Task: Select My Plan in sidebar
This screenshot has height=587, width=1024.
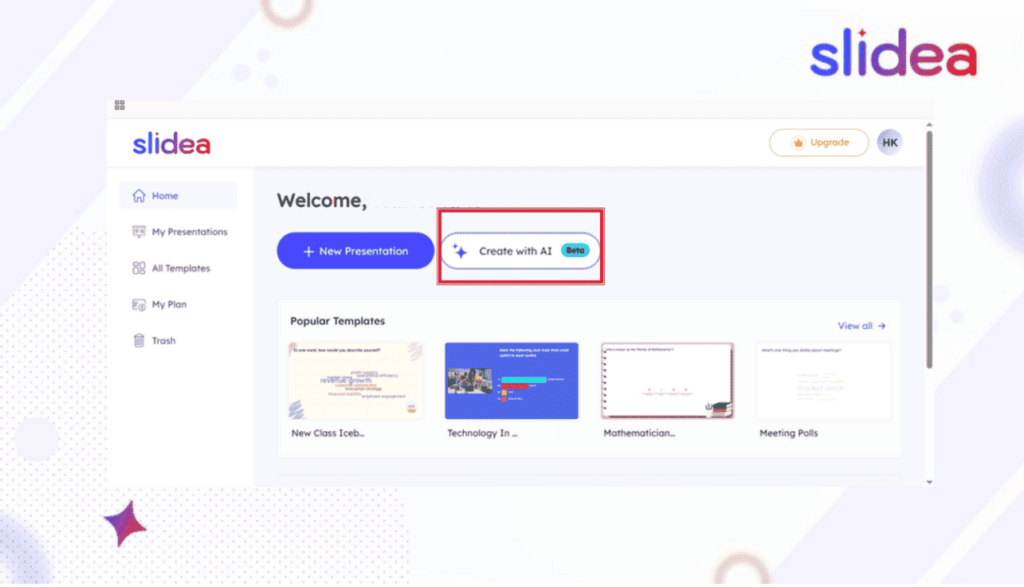Action: tap(159, 304)
